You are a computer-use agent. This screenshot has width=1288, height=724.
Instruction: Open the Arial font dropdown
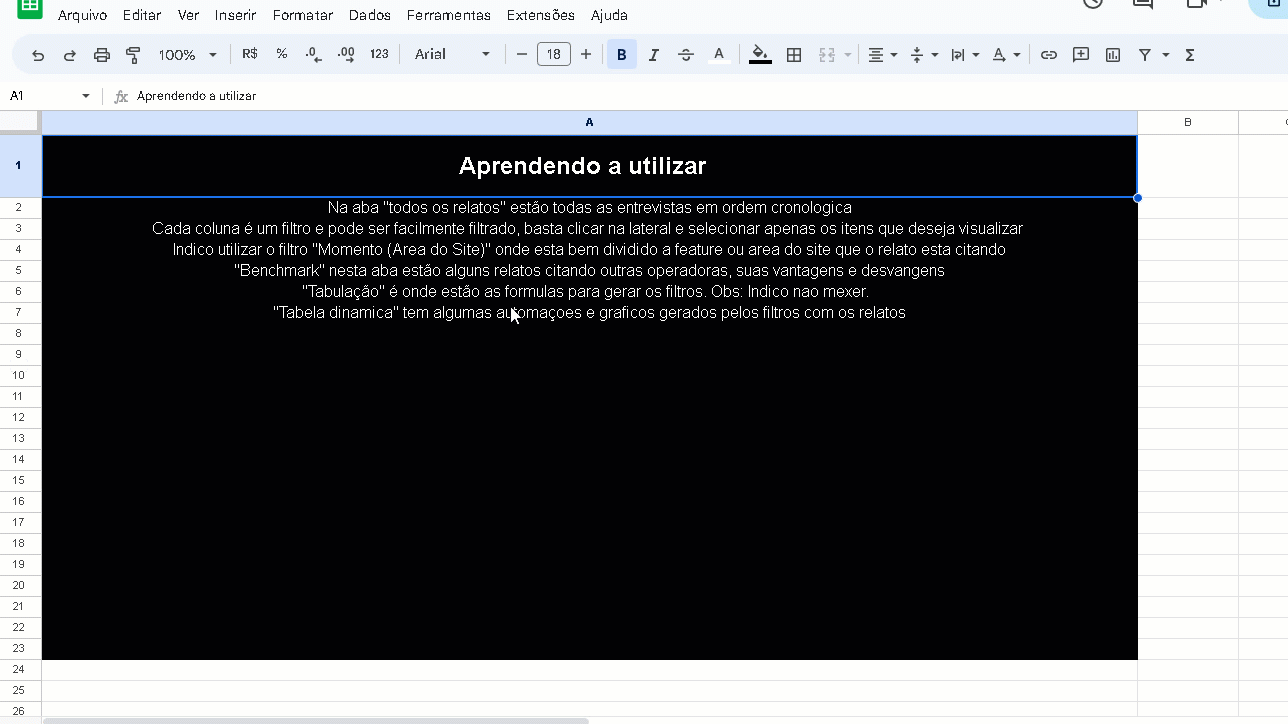[x=452, y=54]
